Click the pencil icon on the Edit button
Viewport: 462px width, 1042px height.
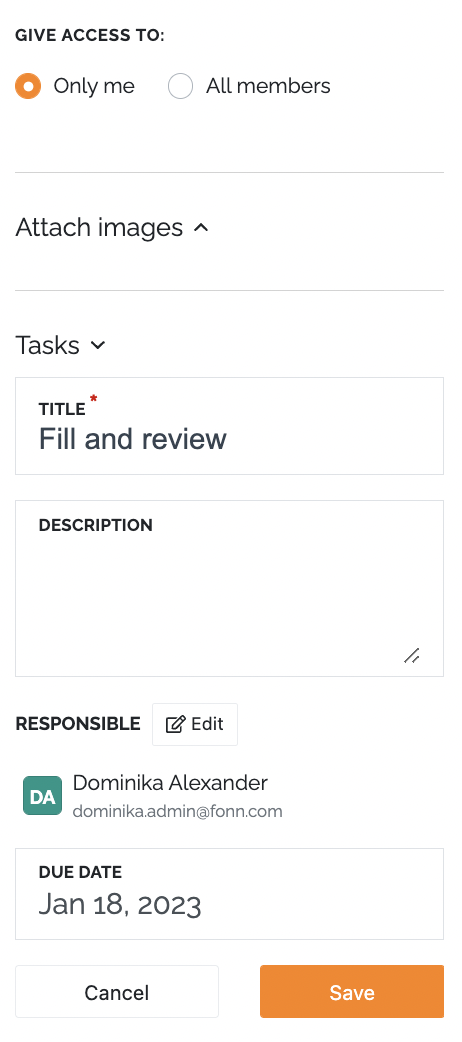pos(175,724)
